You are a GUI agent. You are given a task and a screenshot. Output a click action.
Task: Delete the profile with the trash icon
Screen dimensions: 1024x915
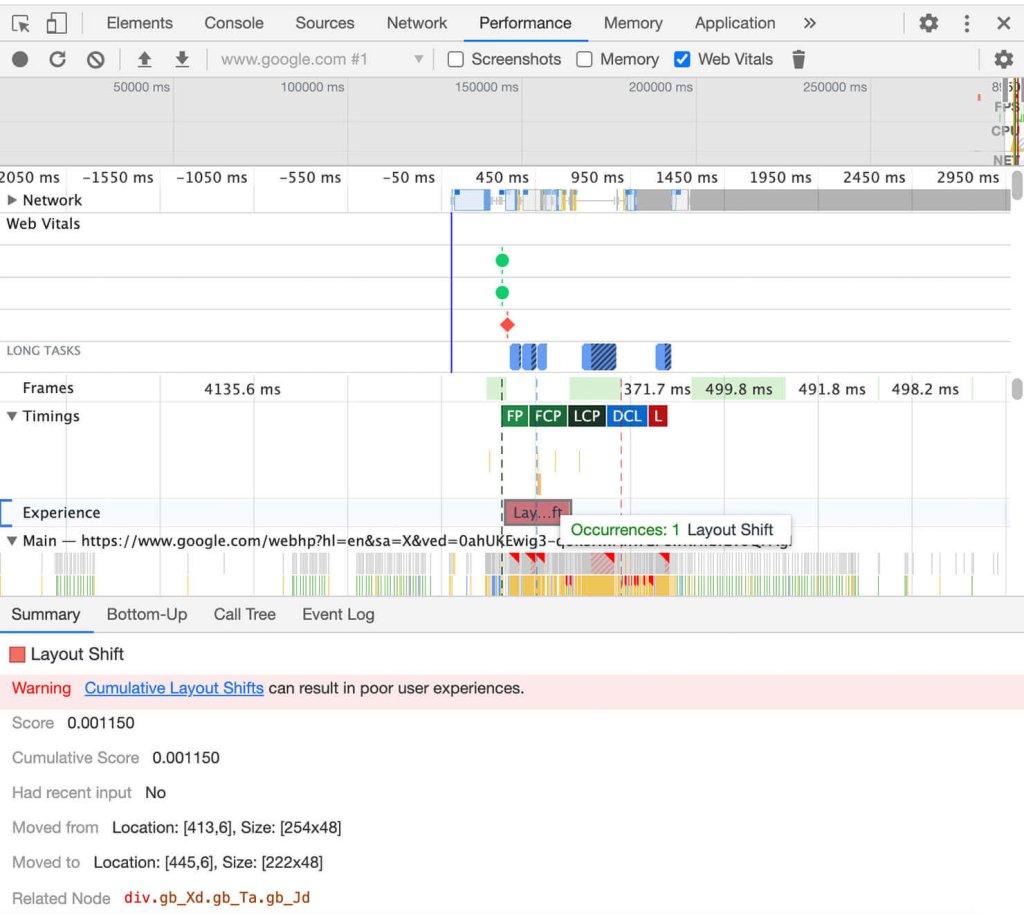798,59
